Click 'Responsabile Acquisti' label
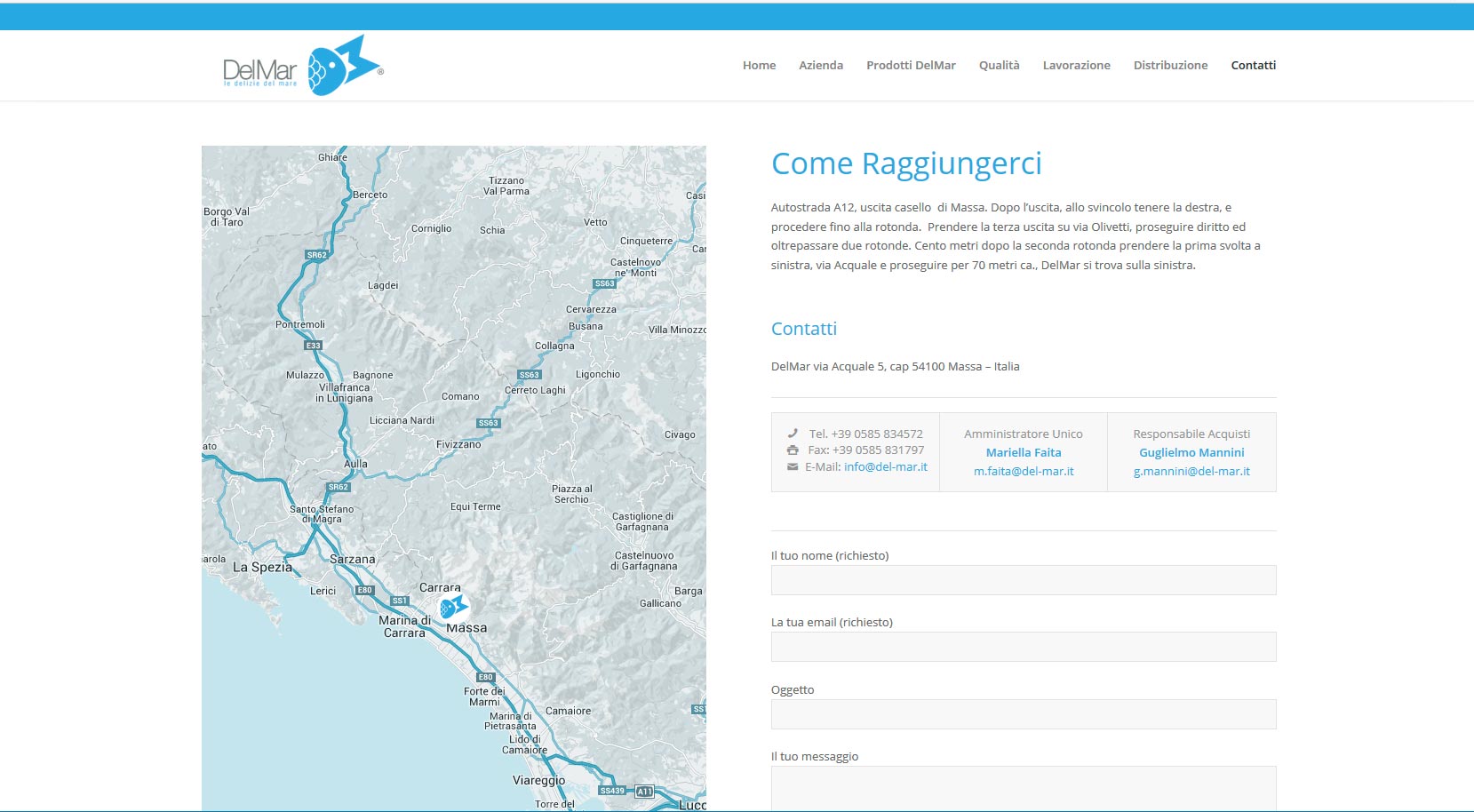This screenshot has width=1474, height=812. 1191,434
